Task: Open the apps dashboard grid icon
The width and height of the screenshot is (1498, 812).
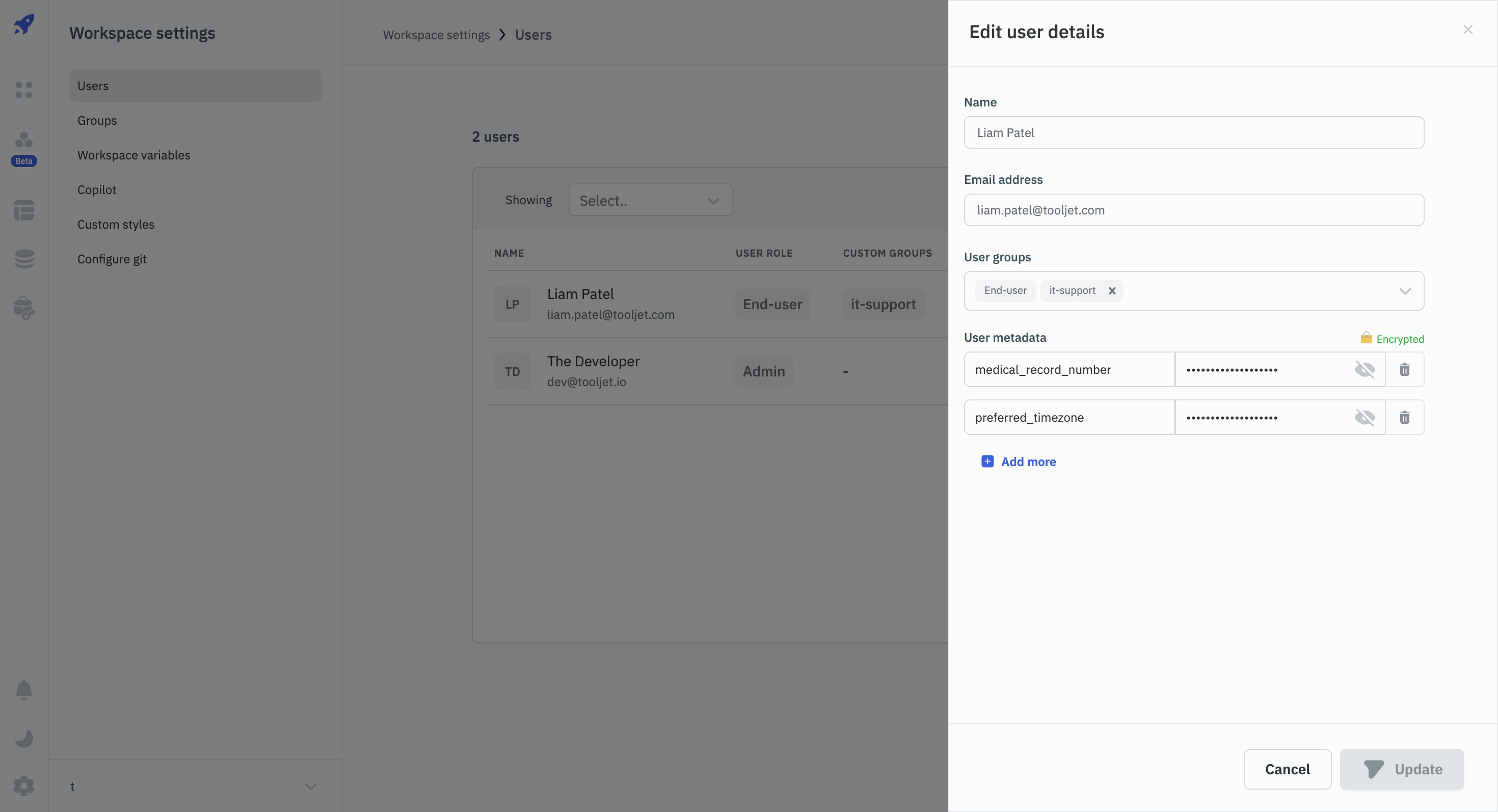Action: coord(24,90)
